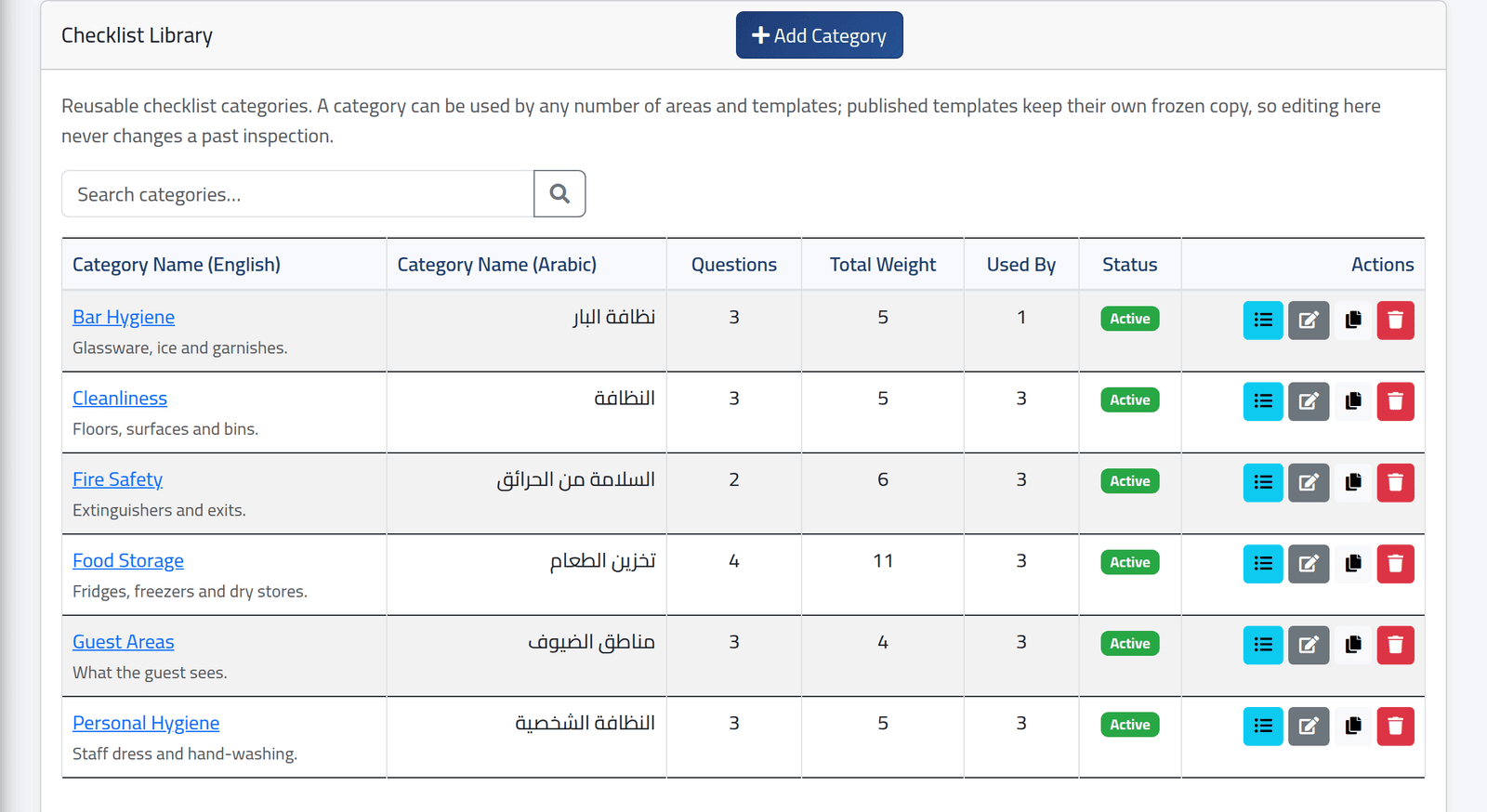
Task: Duplicate the Cleanliness category
Action: 1353,401
